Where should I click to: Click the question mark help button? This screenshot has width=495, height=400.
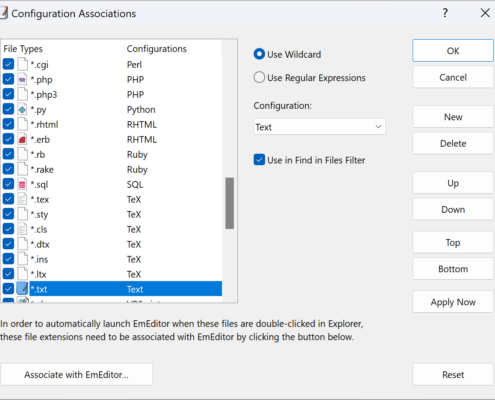pos(445,13)
